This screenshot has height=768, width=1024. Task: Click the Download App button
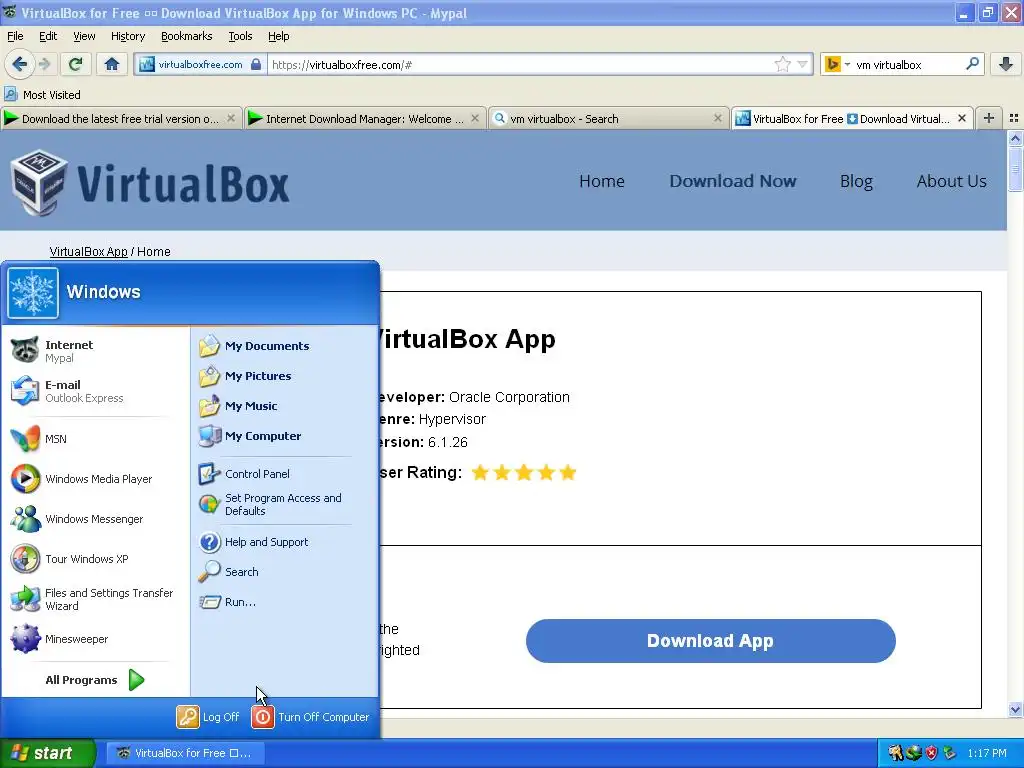[x=711, y=641]
